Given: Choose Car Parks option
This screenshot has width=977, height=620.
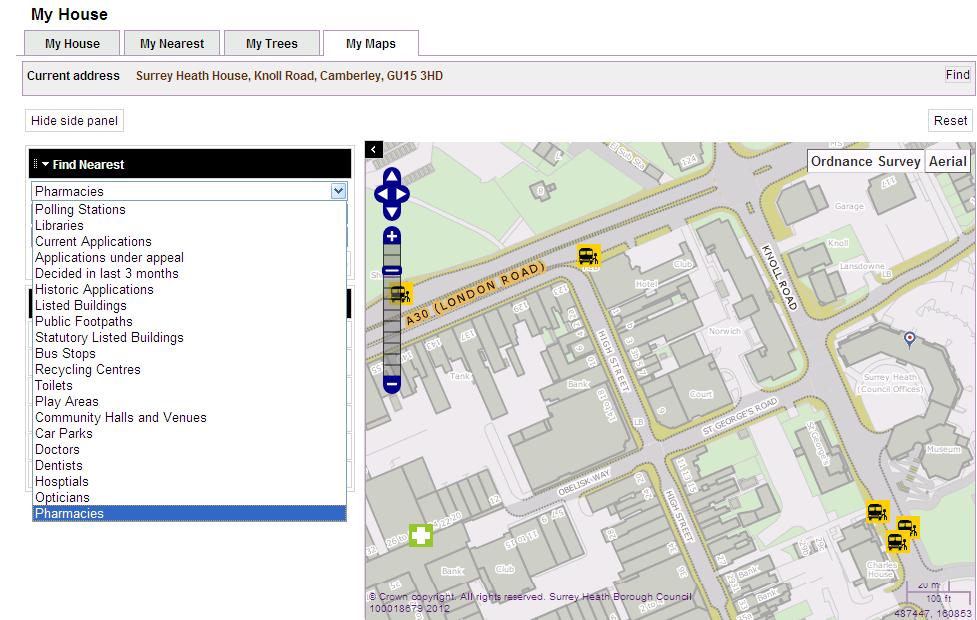Looking at the screenshot, I should (189, 434).
